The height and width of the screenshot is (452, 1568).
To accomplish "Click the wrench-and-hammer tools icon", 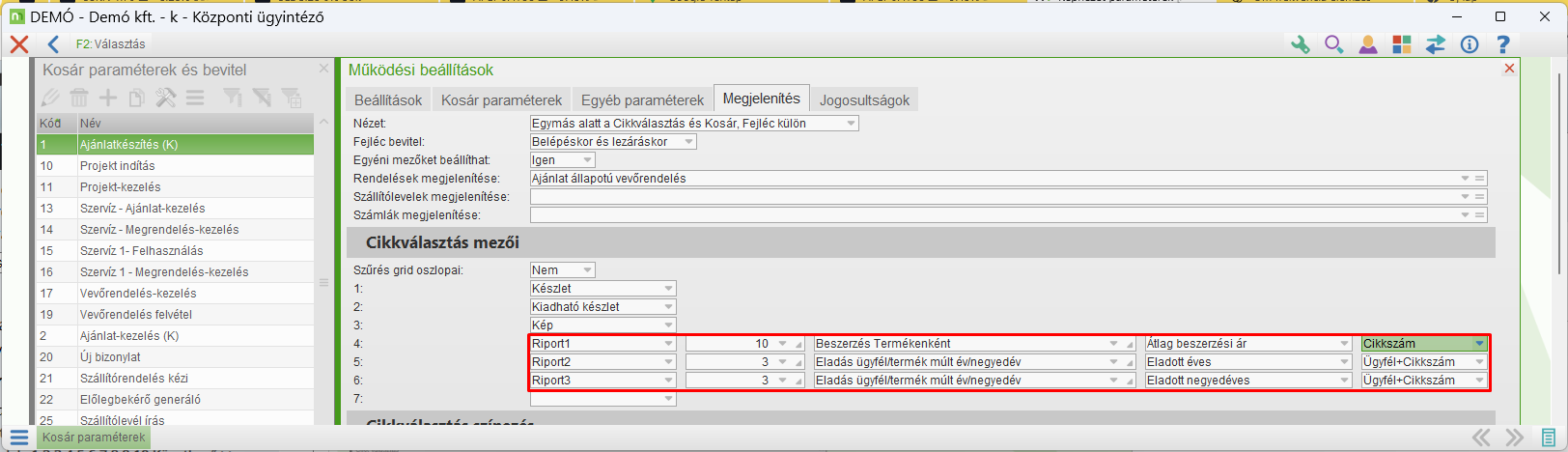I will tap(166, 98).
